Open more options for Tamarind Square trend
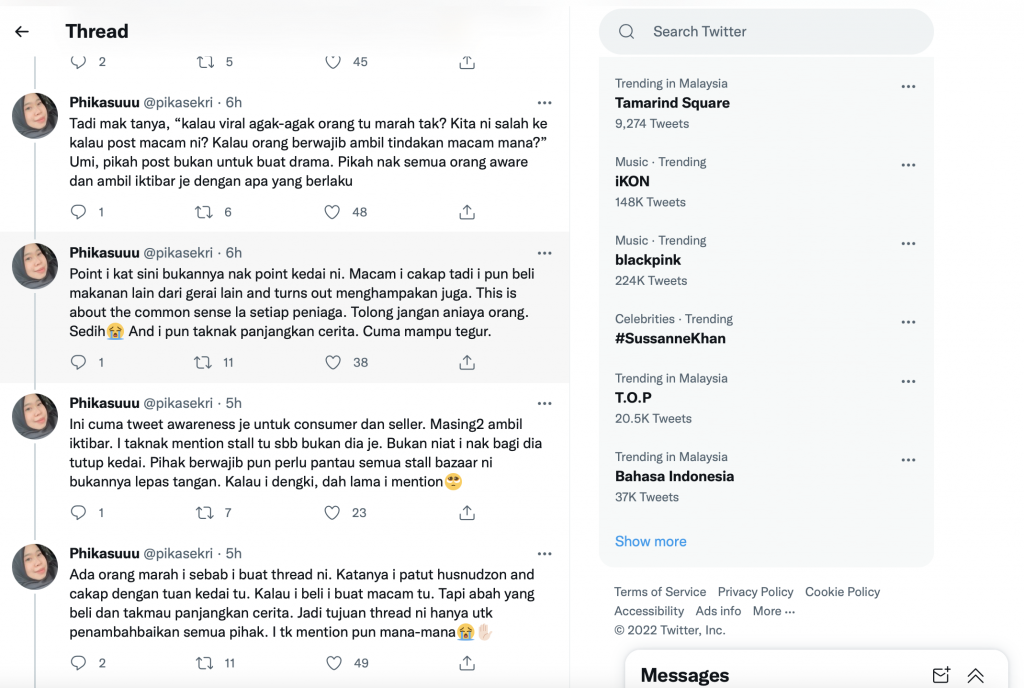Image resolution: width=1024 pixels, height=688 pixels. point(908,87)
